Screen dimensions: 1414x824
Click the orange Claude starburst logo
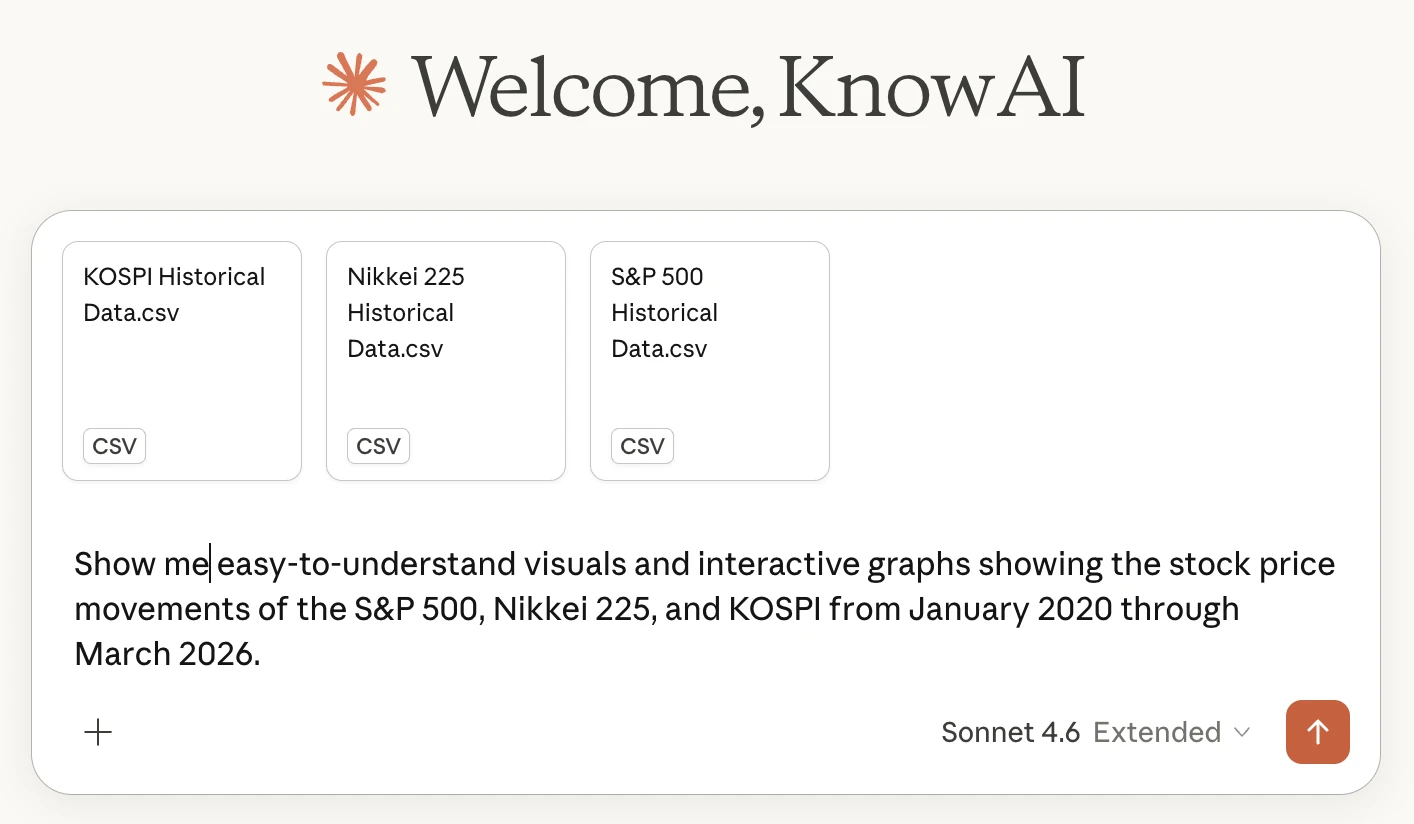354,83
